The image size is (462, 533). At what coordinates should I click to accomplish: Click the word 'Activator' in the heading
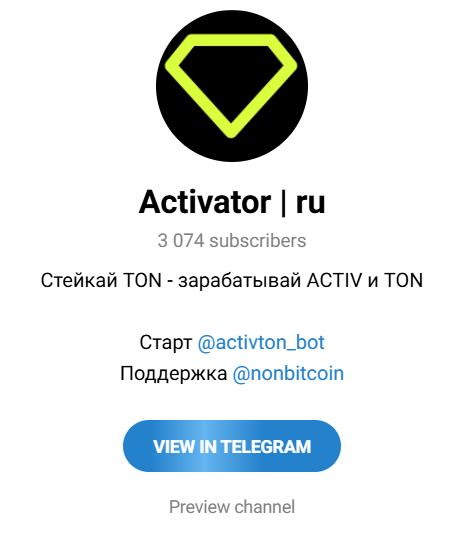(x=205, y=202)
